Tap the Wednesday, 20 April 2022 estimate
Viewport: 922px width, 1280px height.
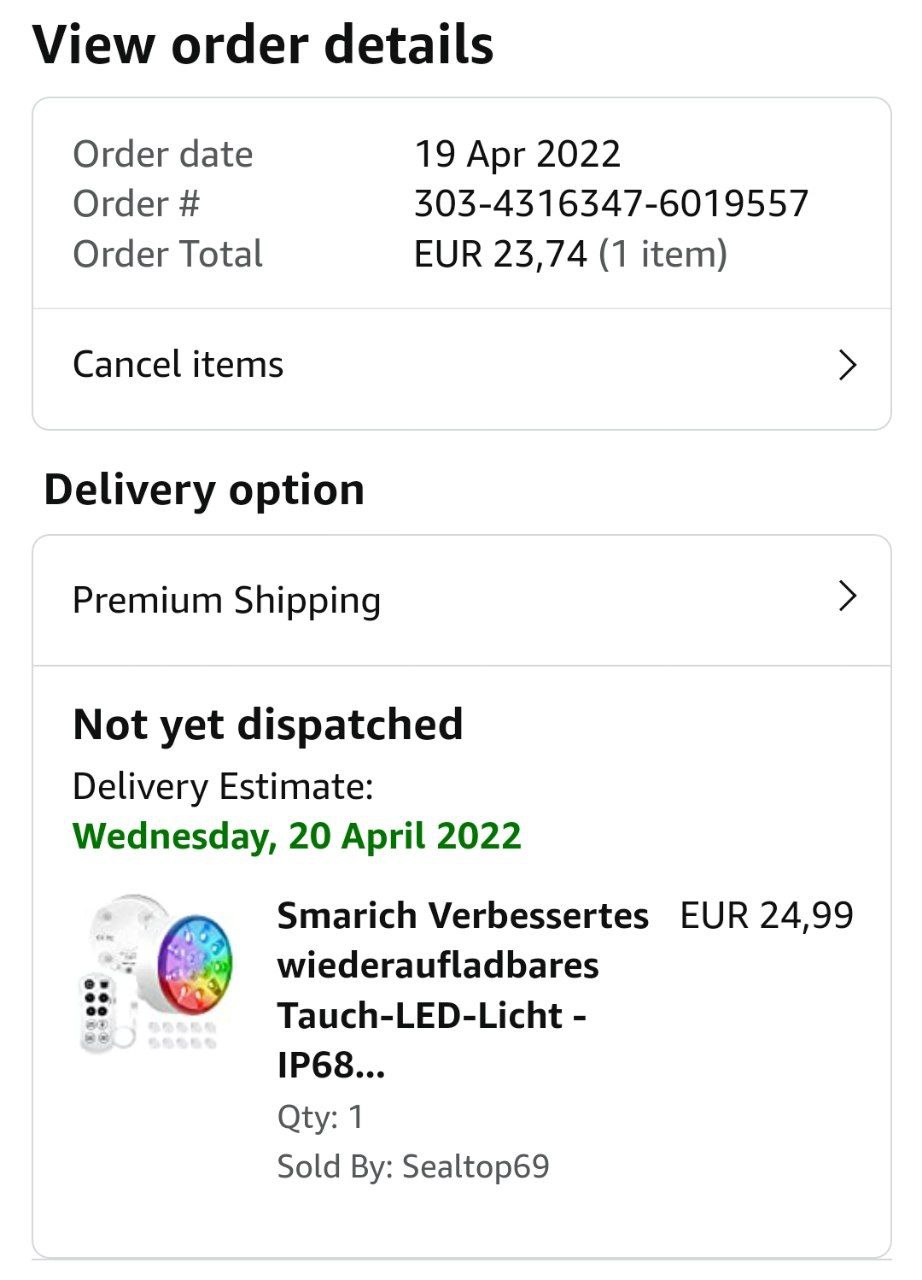[x=297, y=835]
